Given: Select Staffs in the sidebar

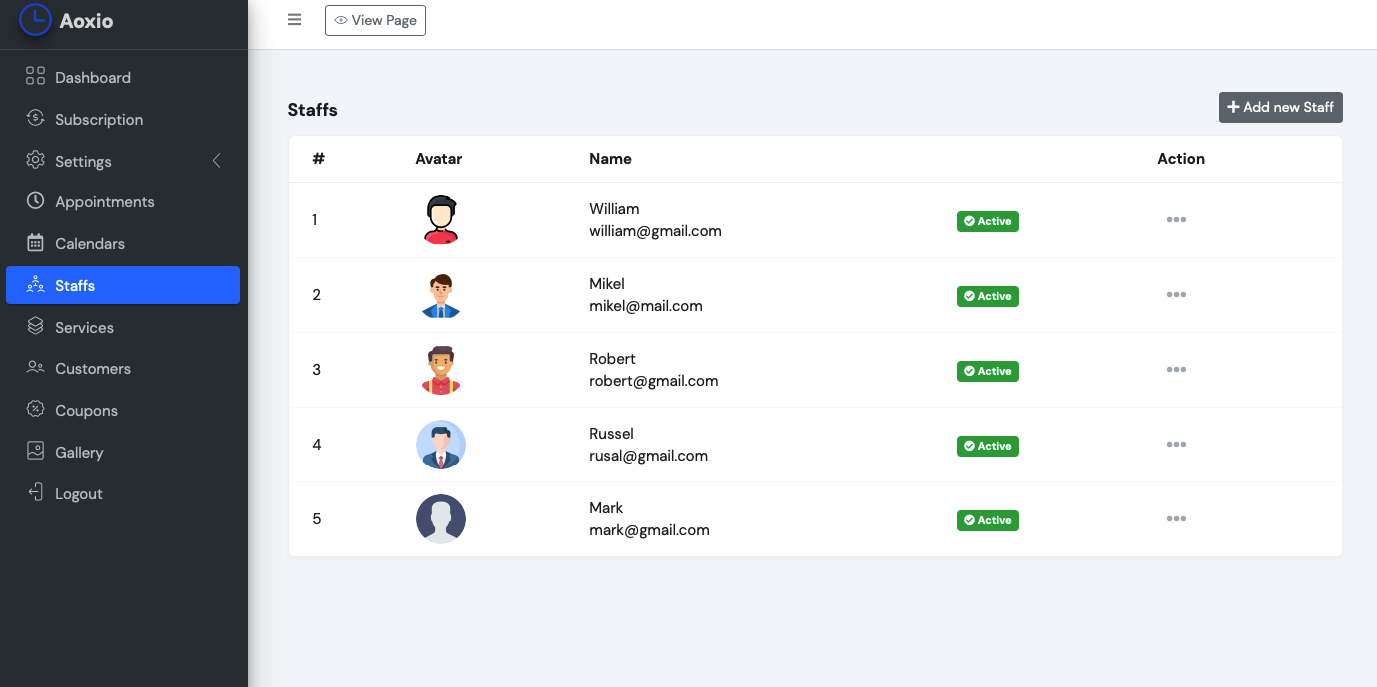Looking at the screenshot, I should click(122, 285).
